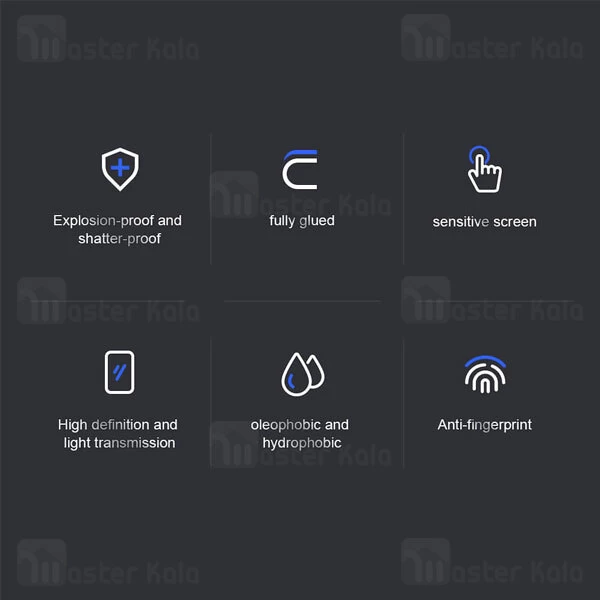
Task: Click the Master Kala watermark at top left
Action: click(108, 39)
